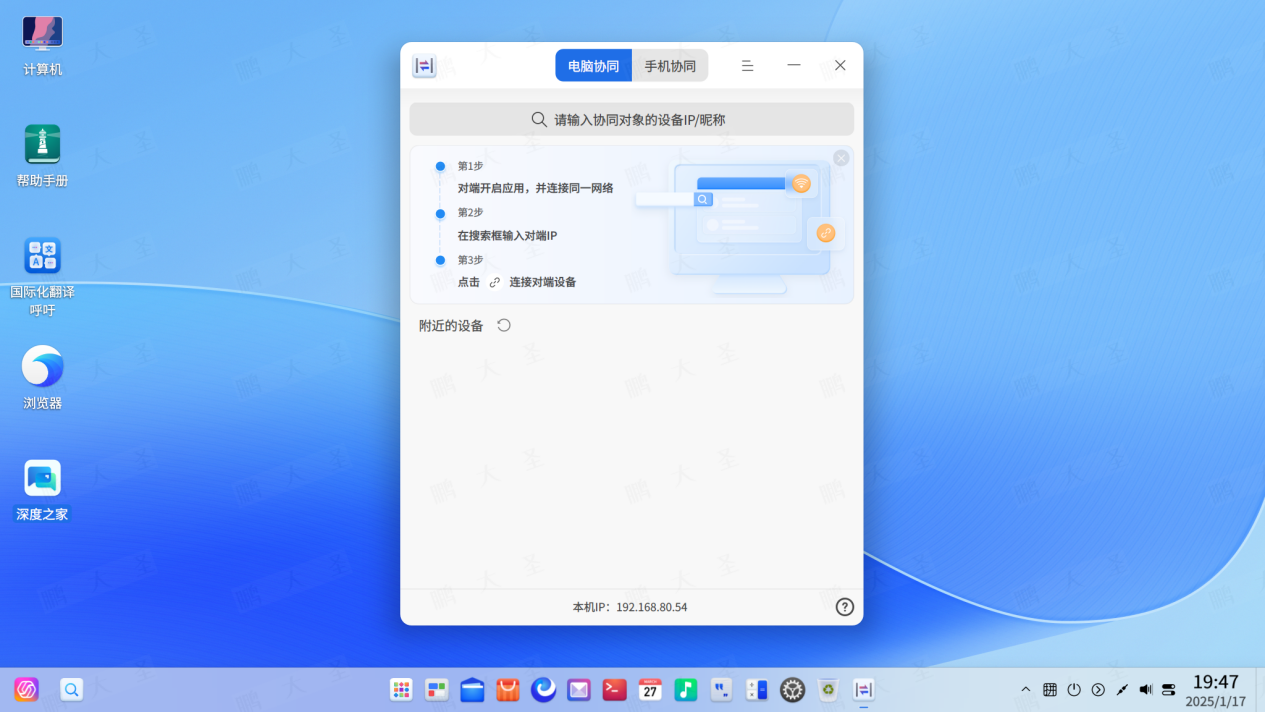Open the volume control in tray
The image size is (1265, 712).
(1146, 689)
